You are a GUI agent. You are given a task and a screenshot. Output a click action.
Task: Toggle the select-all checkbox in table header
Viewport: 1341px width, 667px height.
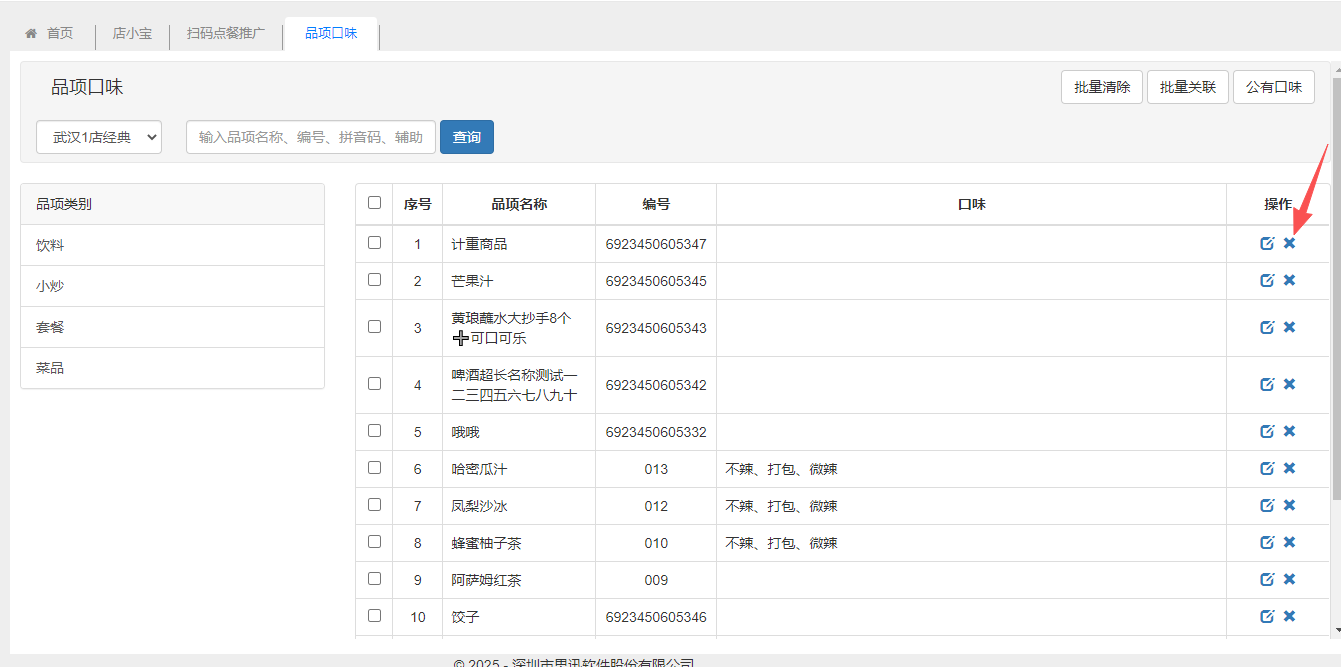(x=374, y=203)
